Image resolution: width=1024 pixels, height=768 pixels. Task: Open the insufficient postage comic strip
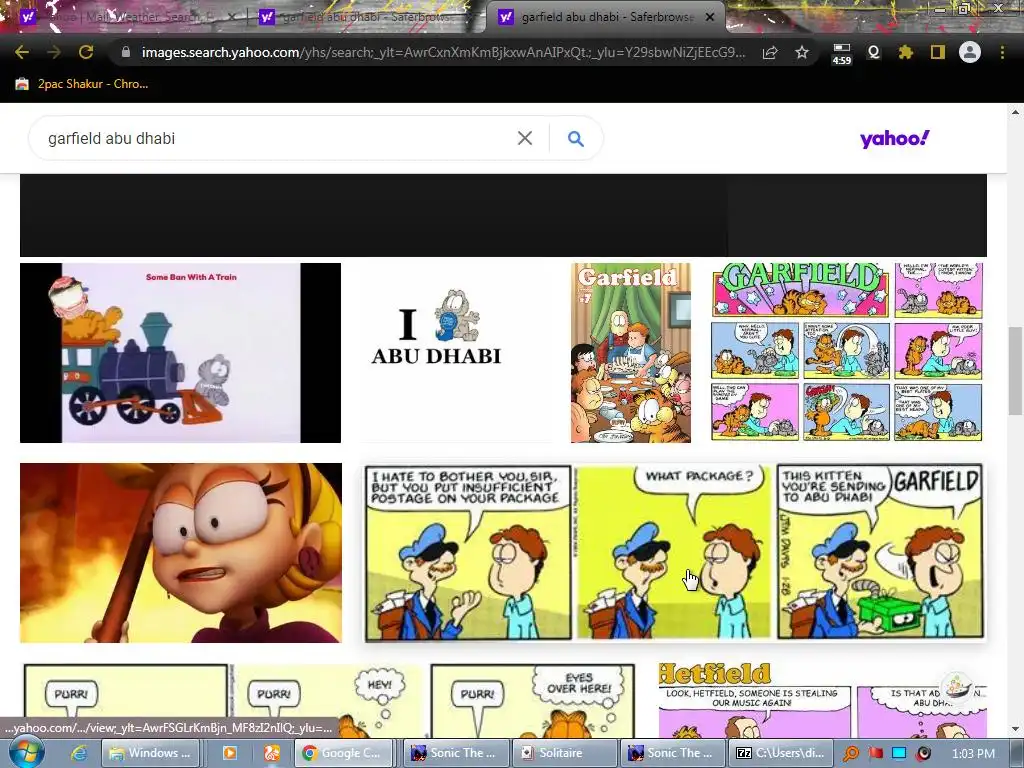tap(674, 552)
